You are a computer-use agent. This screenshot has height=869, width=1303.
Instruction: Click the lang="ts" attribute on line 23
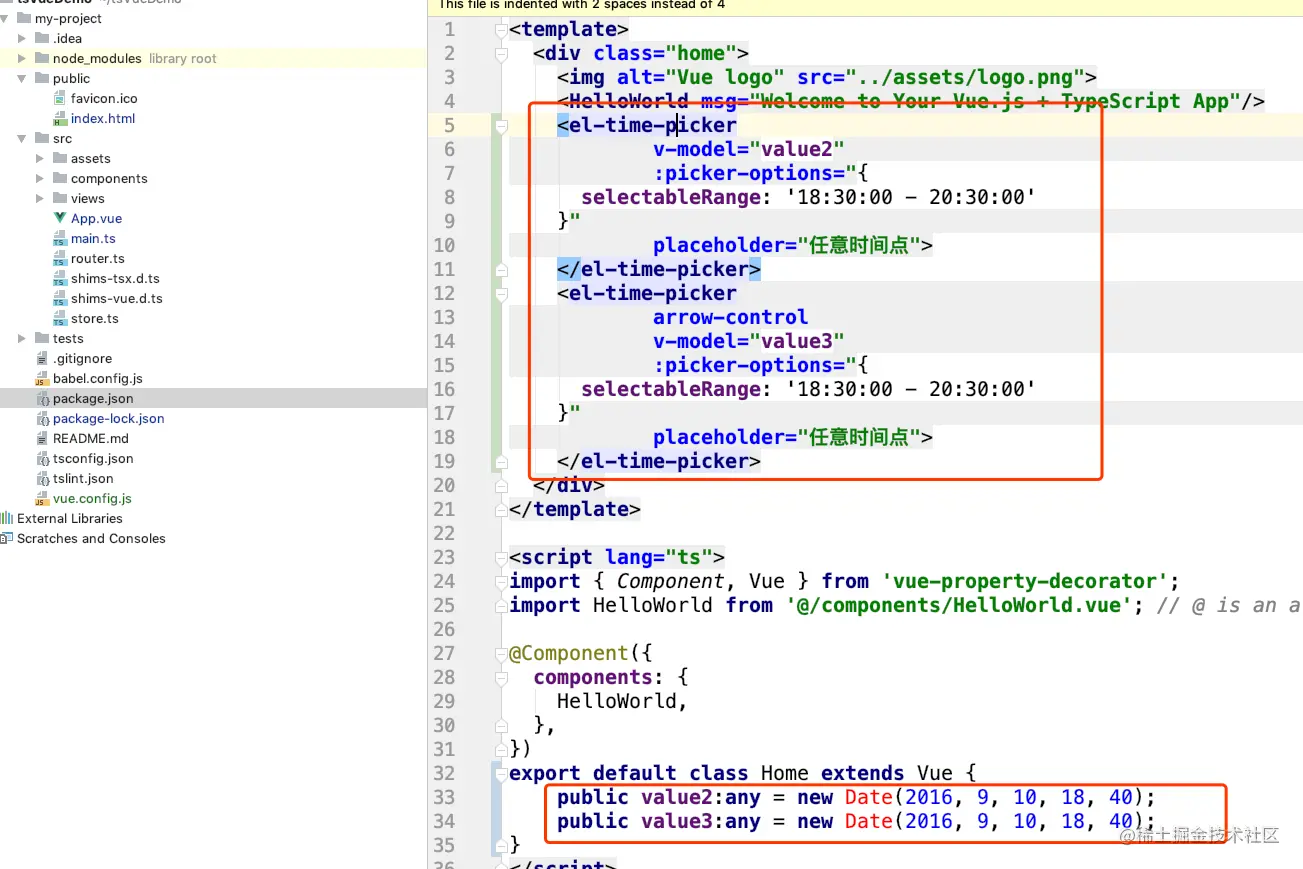tap(659, 558)
